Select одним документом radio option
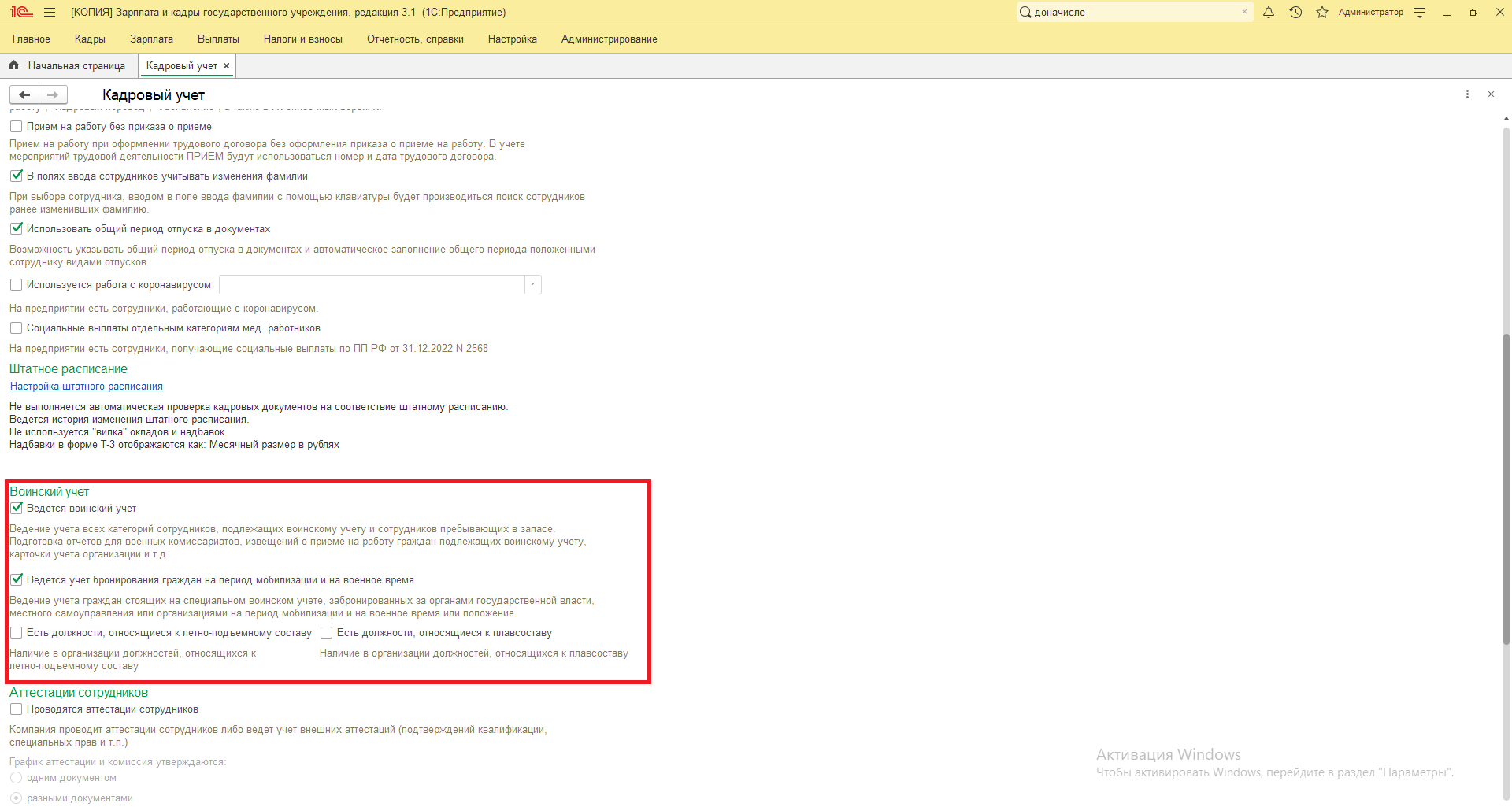Viewport: 1512px width, 807px height. pos(16,777)
